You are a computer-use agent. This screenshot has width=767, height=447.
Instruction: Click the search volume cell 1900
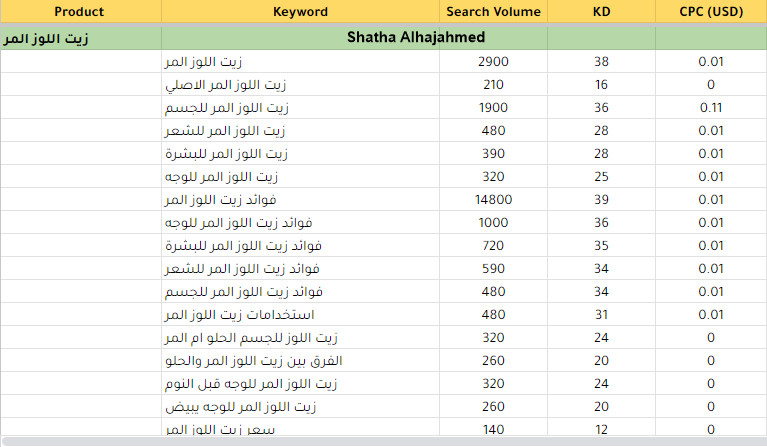click(x=493, y=107)
